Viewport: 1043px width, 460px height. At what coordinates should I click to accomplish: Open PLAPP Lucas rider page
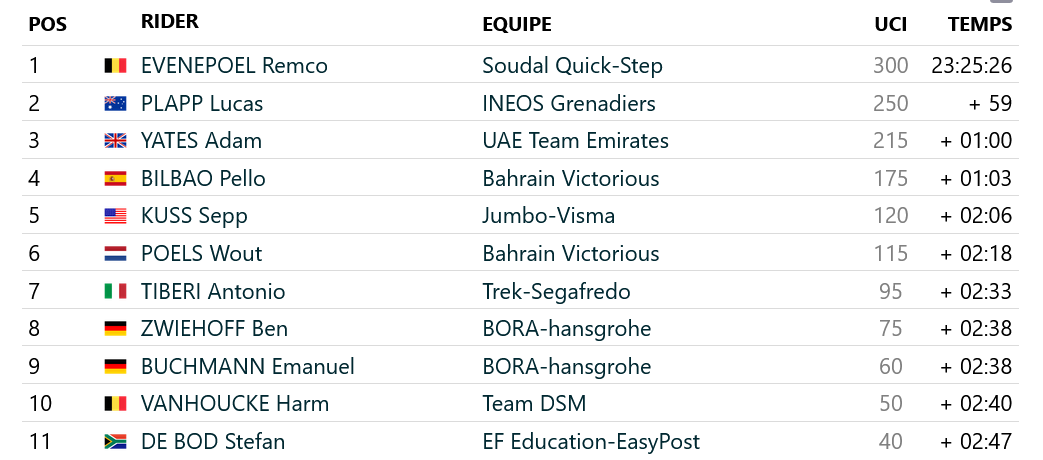[202, 103]
